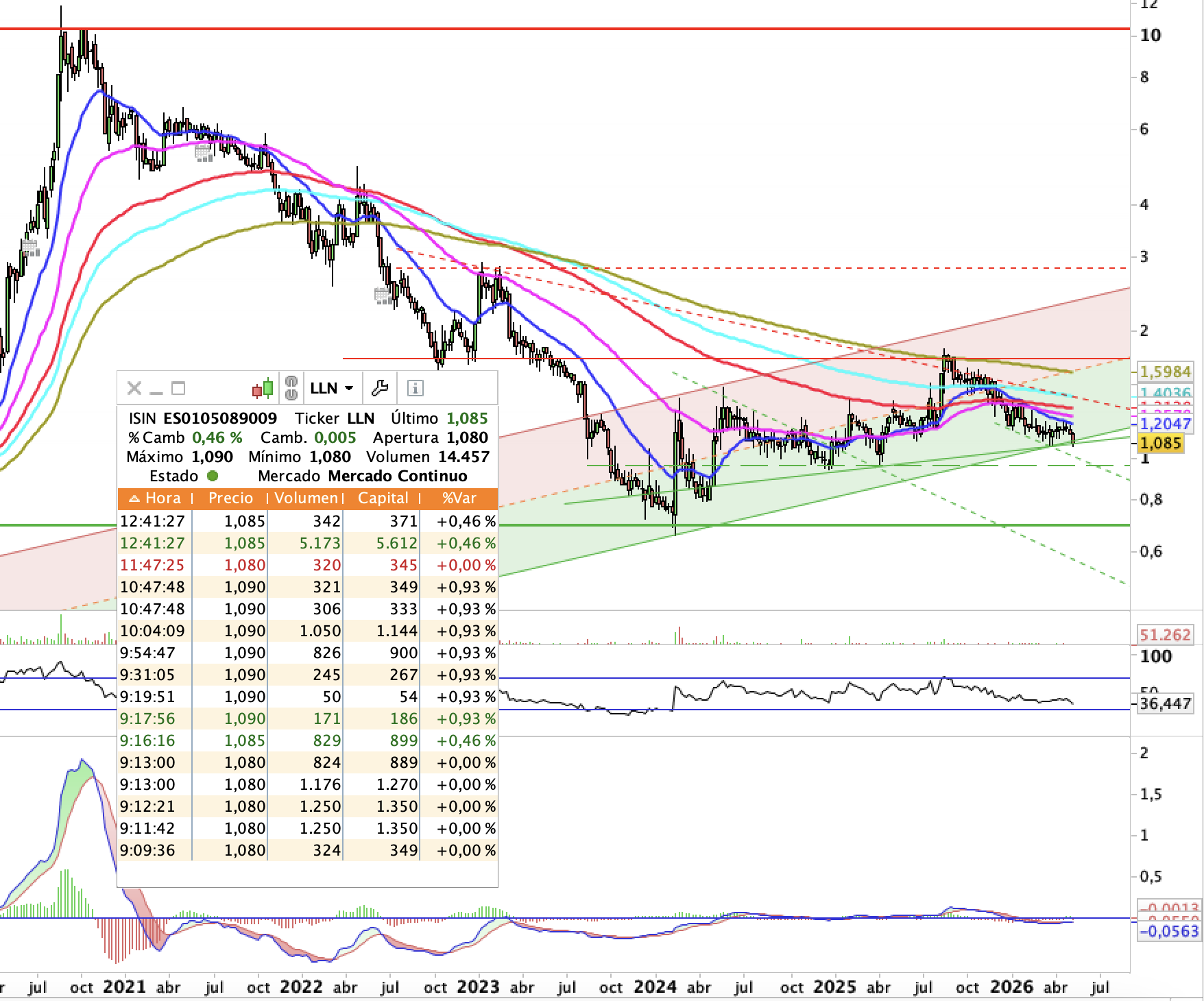Sort by the Hora column header
1204x1001 pixels.
155,498
